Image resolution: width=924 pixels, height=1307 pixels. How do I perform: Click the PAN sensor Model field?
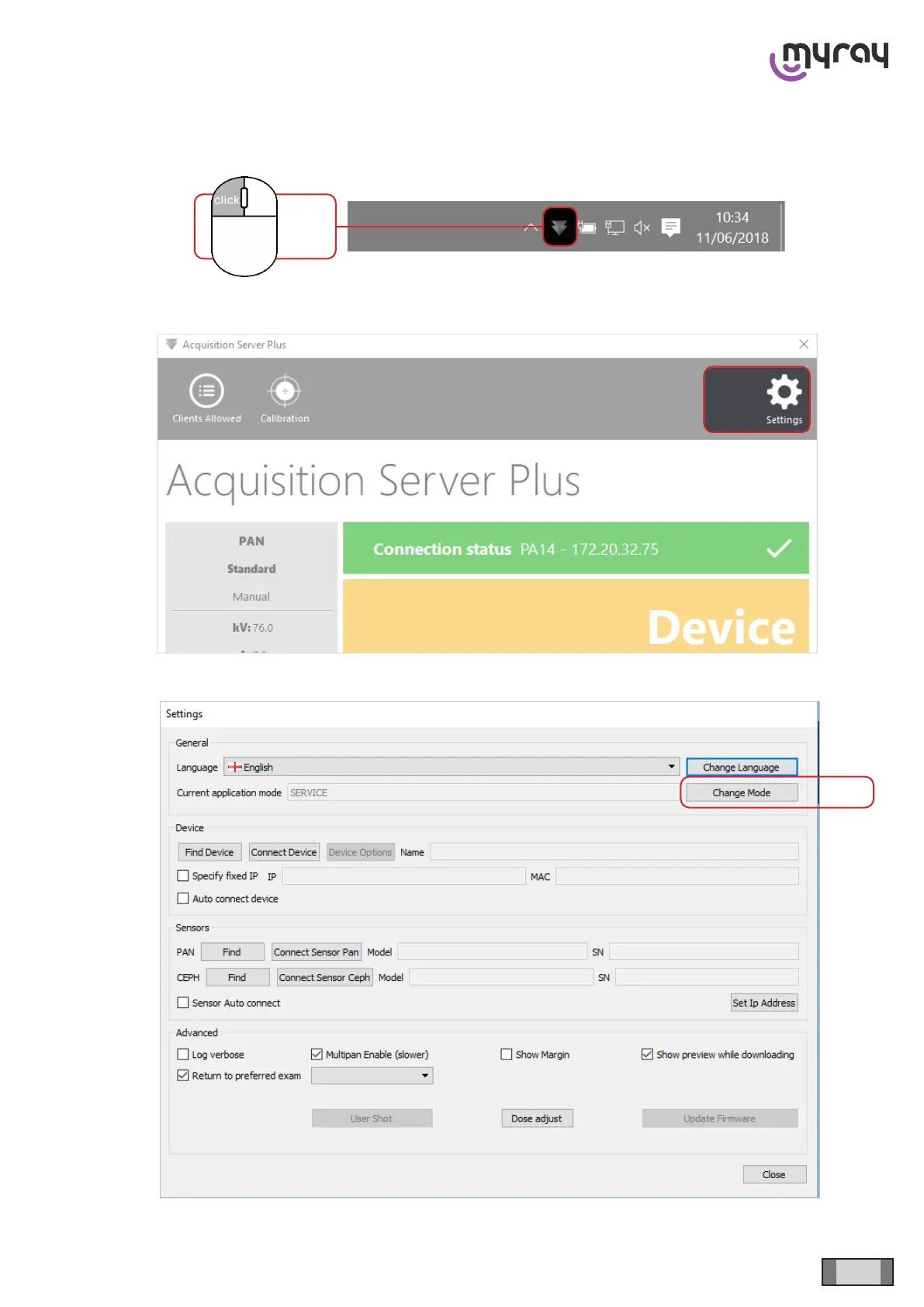tap(493, 952)
